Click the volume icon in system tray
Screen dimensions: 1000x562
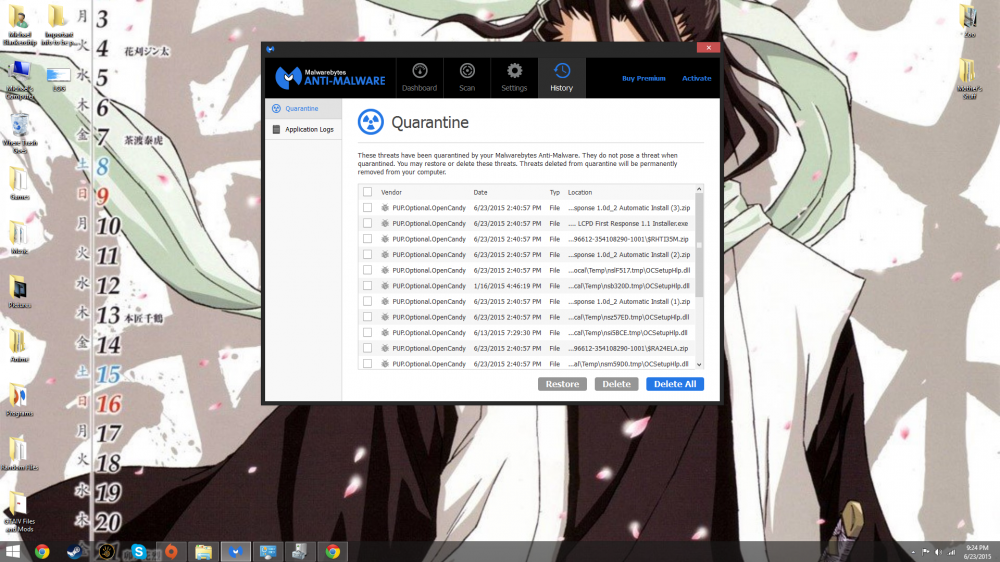[938, 552]
